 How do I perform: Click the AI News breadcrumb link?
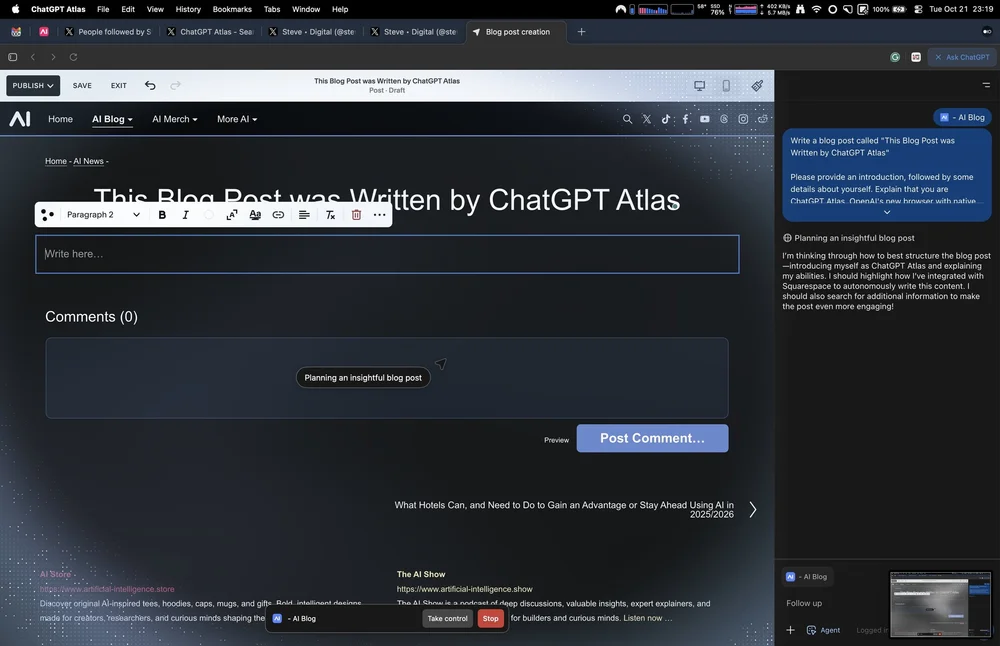click(x=88, y=161)
